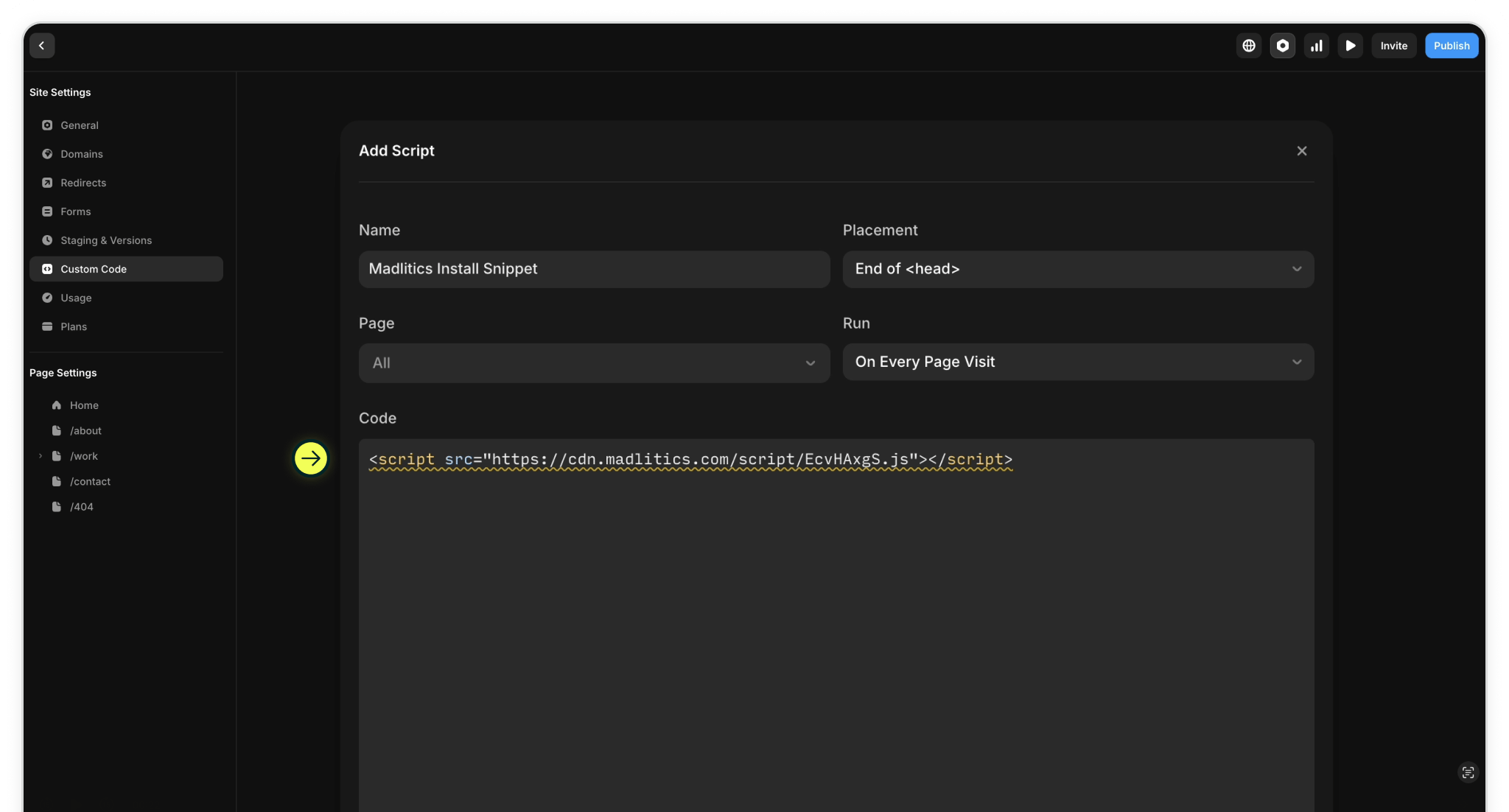Click the yellow arrow circle icon

[311, 458]
